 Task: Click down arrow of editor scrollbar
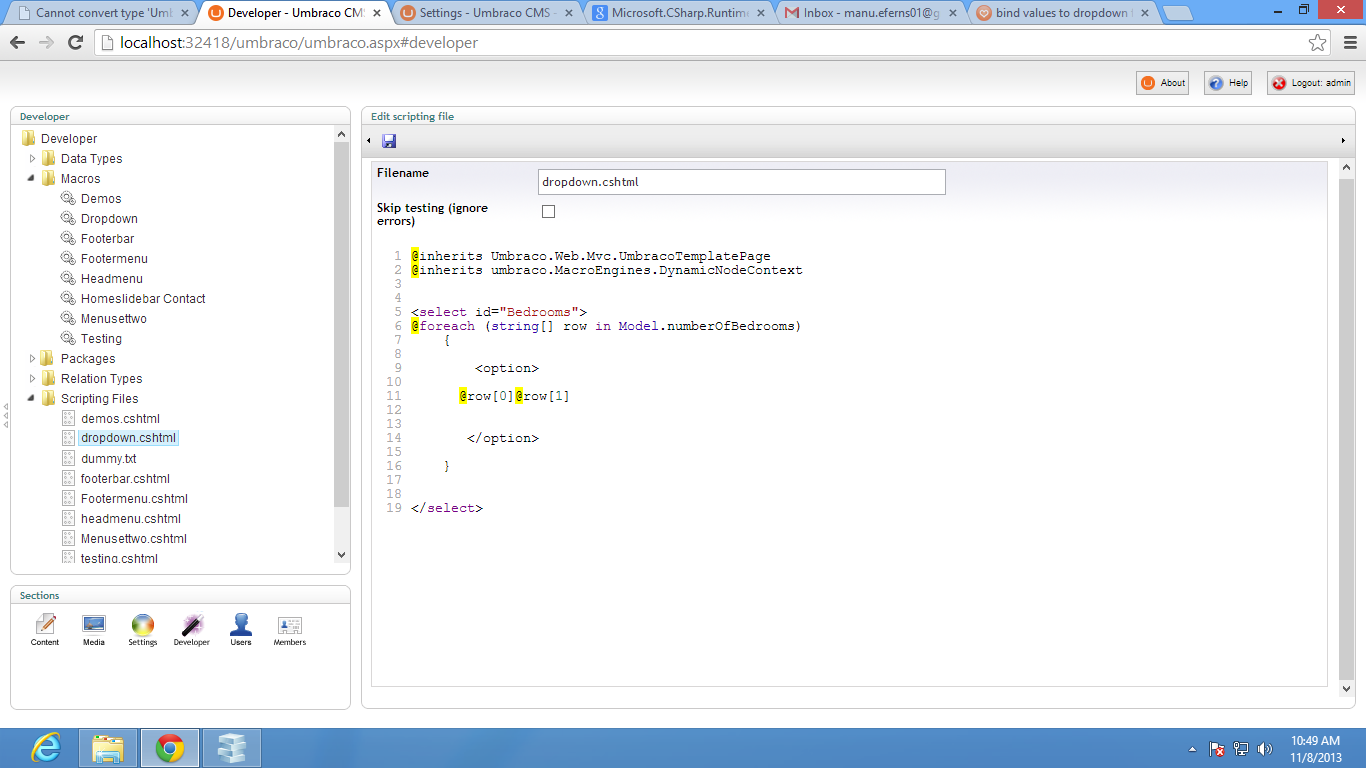pos(1346,688)
